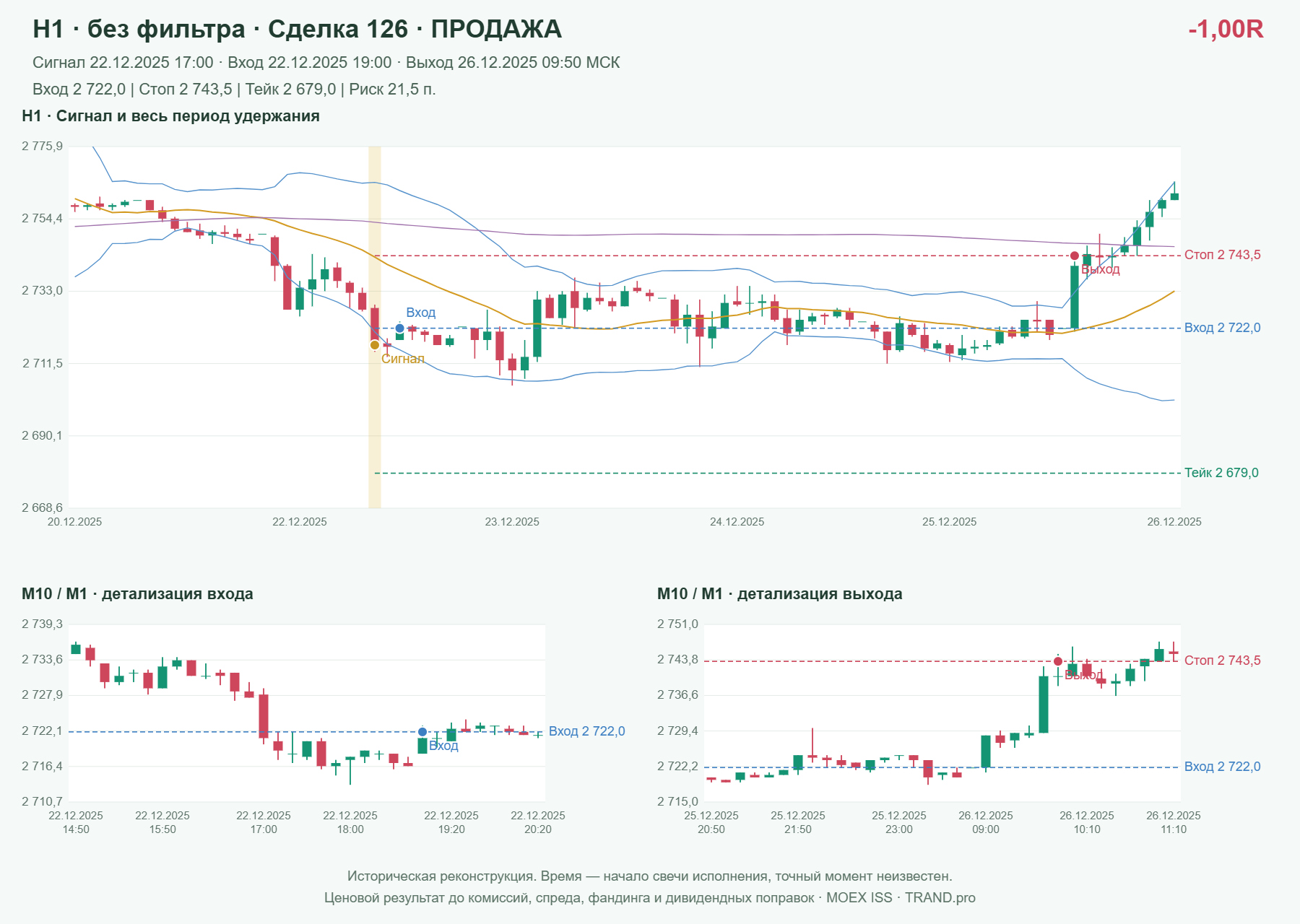Click the 'Вход 2 722,0' label in the entry detail chart
The width and height of the screenshot is (1300, 924).
click(587, 731)
